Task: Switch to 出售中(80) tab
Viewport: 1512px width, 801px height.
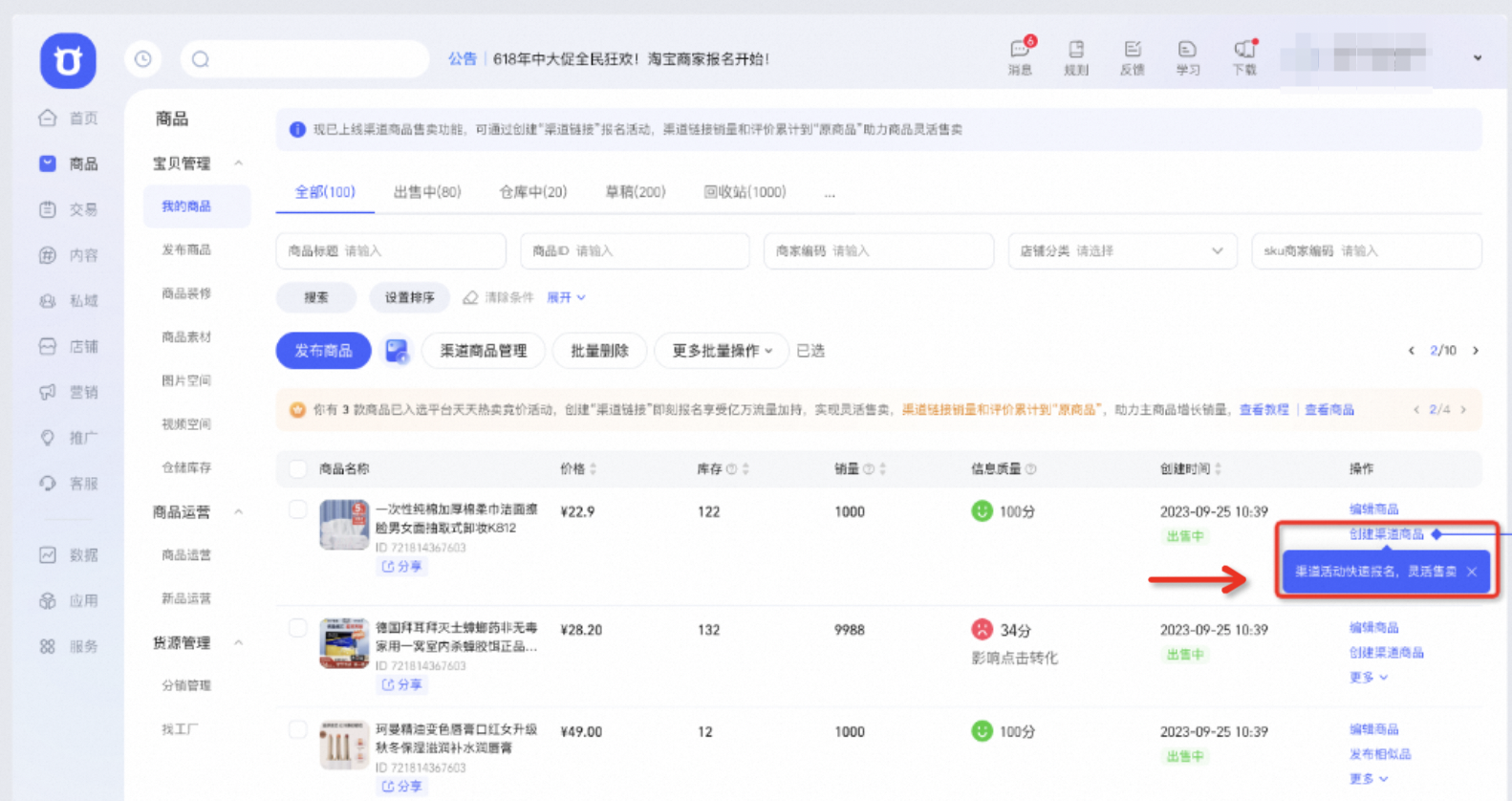Action: [427, 192]
